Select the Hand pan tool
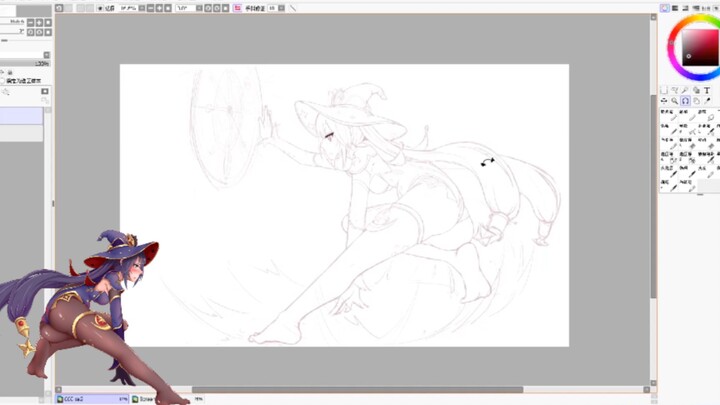Screen dimensions: 720x405 click(x=696, y=101)
